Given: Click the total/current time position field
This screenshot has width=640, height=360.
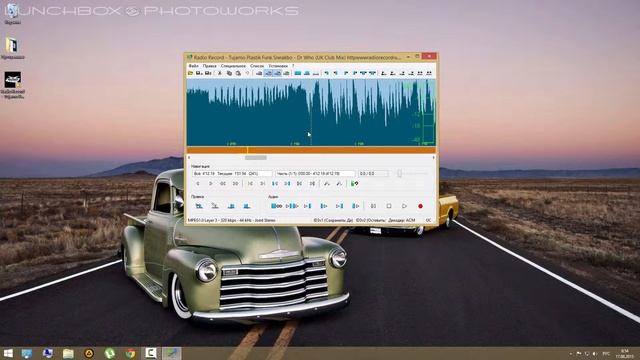Looking at the screenshot, I should click(x=232, y=173).
